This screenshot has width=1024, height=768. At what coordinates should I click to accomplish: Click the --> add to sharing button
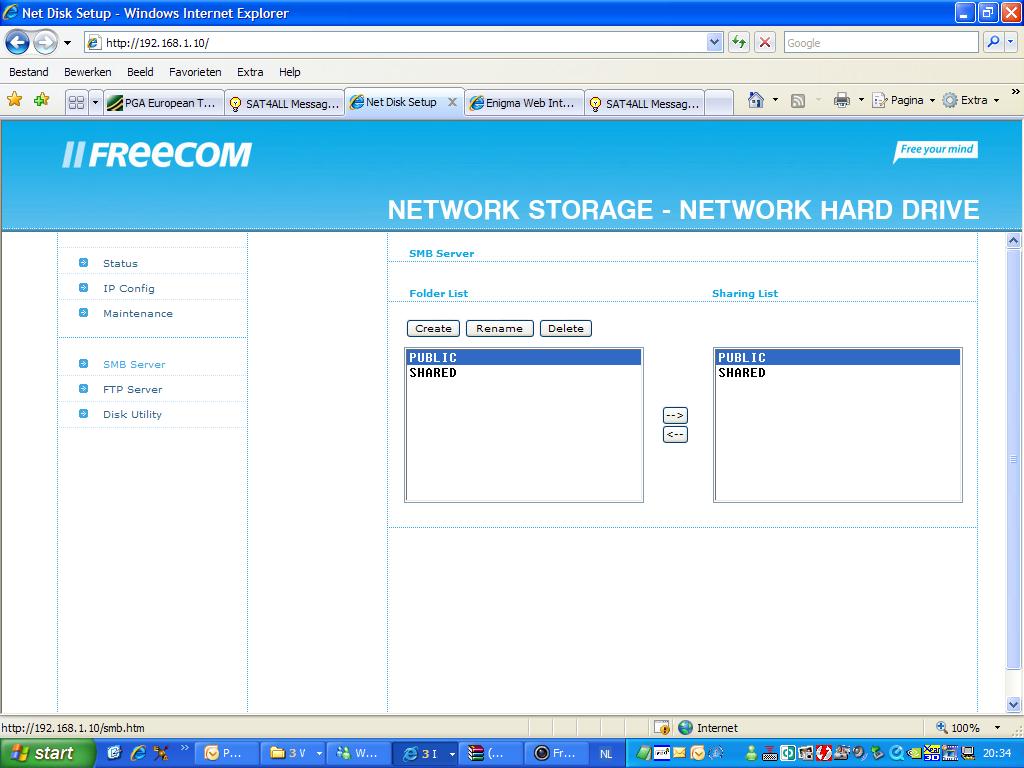click(x=675, y=415)
